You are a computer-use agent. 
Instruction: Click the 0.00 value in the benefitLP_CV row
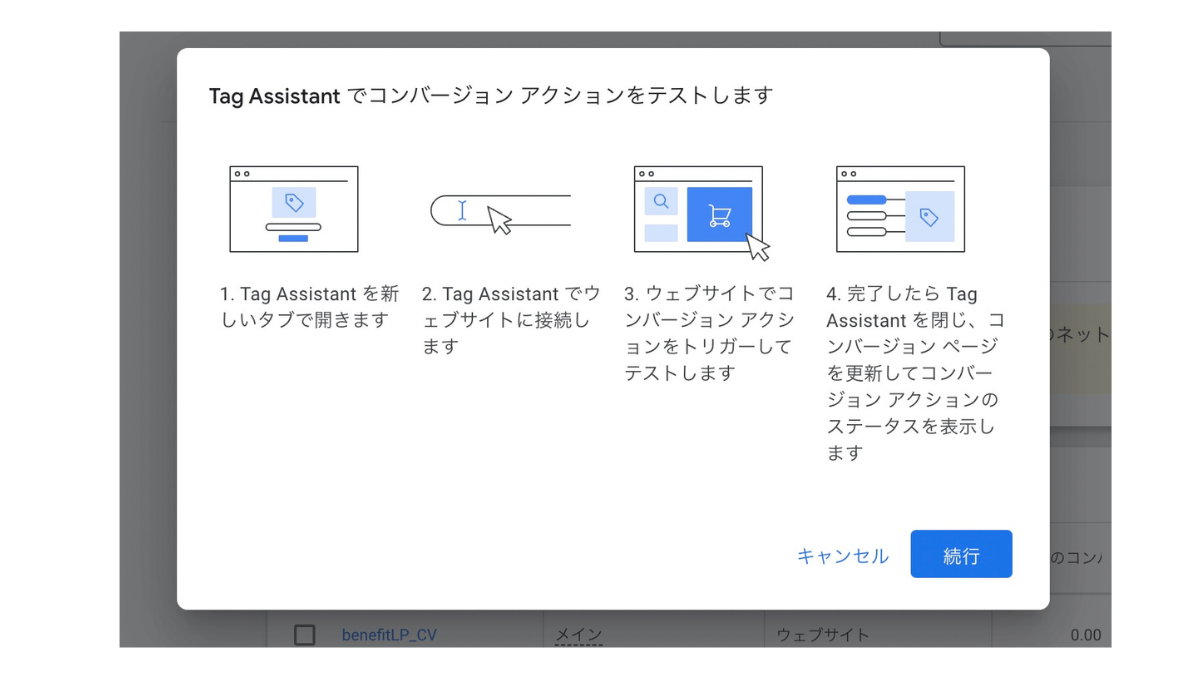pos(1085,635)
